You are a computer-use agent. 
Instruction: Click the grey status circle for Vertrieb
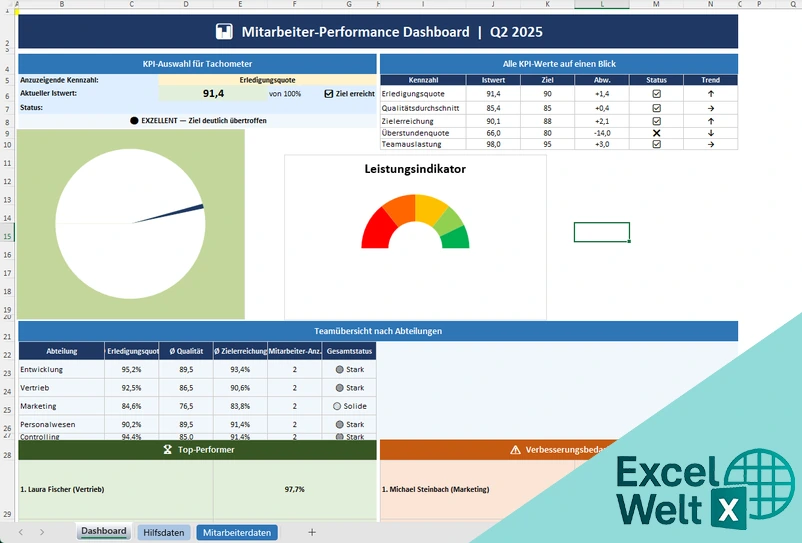click(x=339, y=388)
